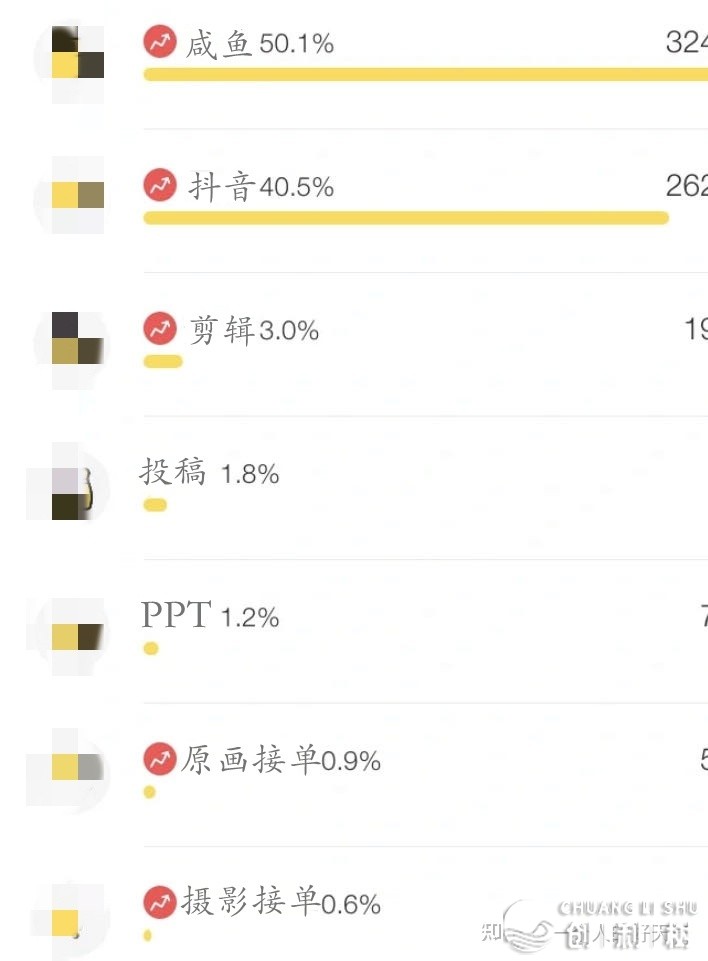
Task: Open the pixelated avatar in the 咸鱼 row
Action: coord(70,61)
